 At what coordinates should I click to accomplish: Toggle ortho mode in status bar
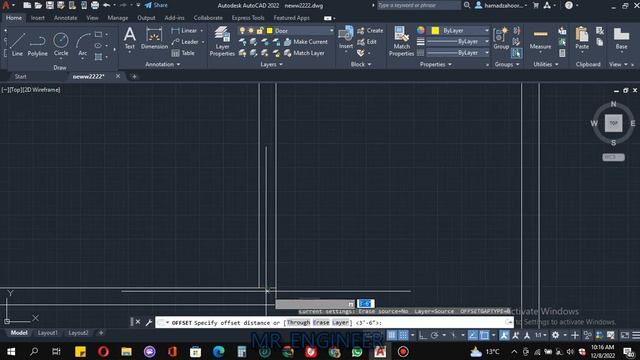click(x=423, y=335)
